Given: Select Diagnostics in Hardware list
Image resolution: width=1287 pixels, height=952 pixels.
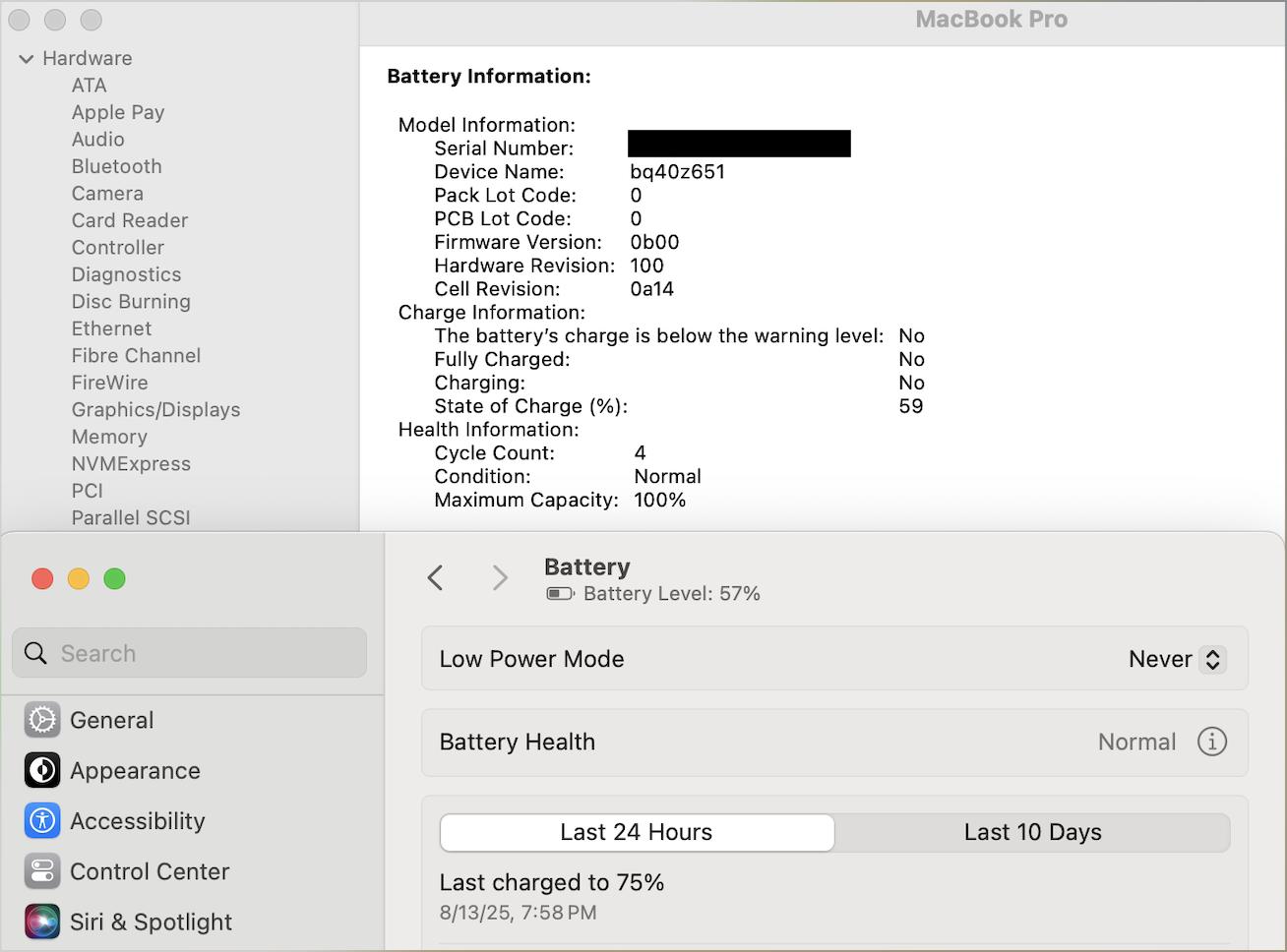Looking at the screenshot, I should point(126,274).
